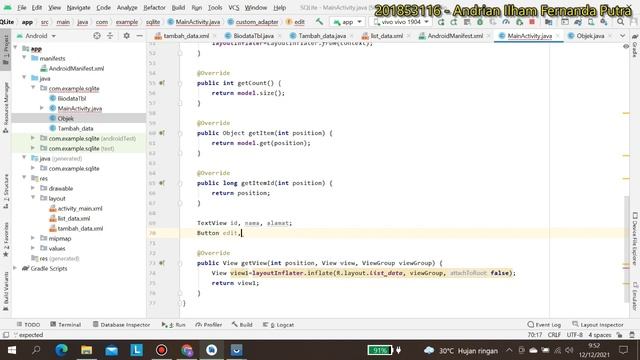Expand the MainActivity.java node
The image size is (640, 360).
click(42, 108)
